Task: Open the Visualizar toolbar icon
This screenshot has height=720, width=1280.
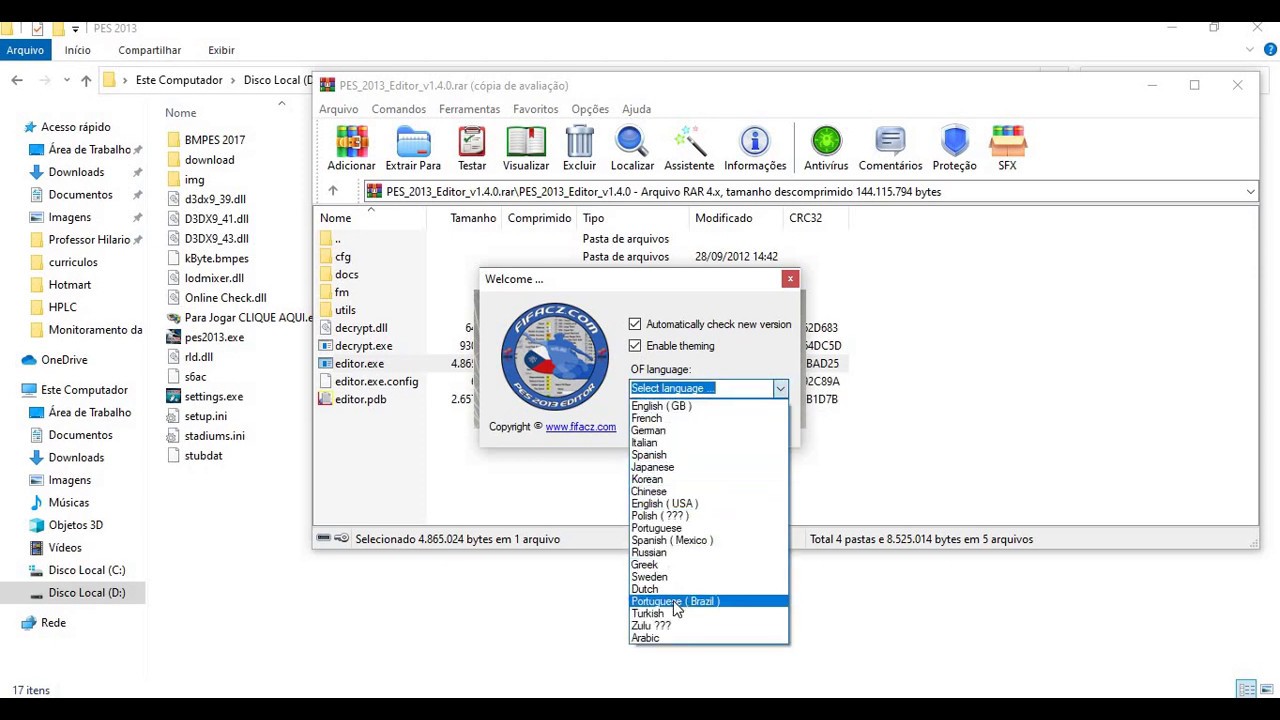Action: click(526, 149)
